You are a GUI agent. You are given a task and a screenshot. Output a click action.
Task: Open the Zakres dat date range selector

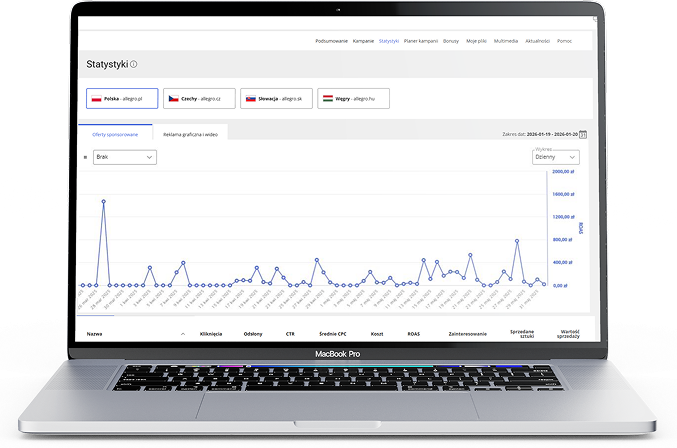coord(543,134)
